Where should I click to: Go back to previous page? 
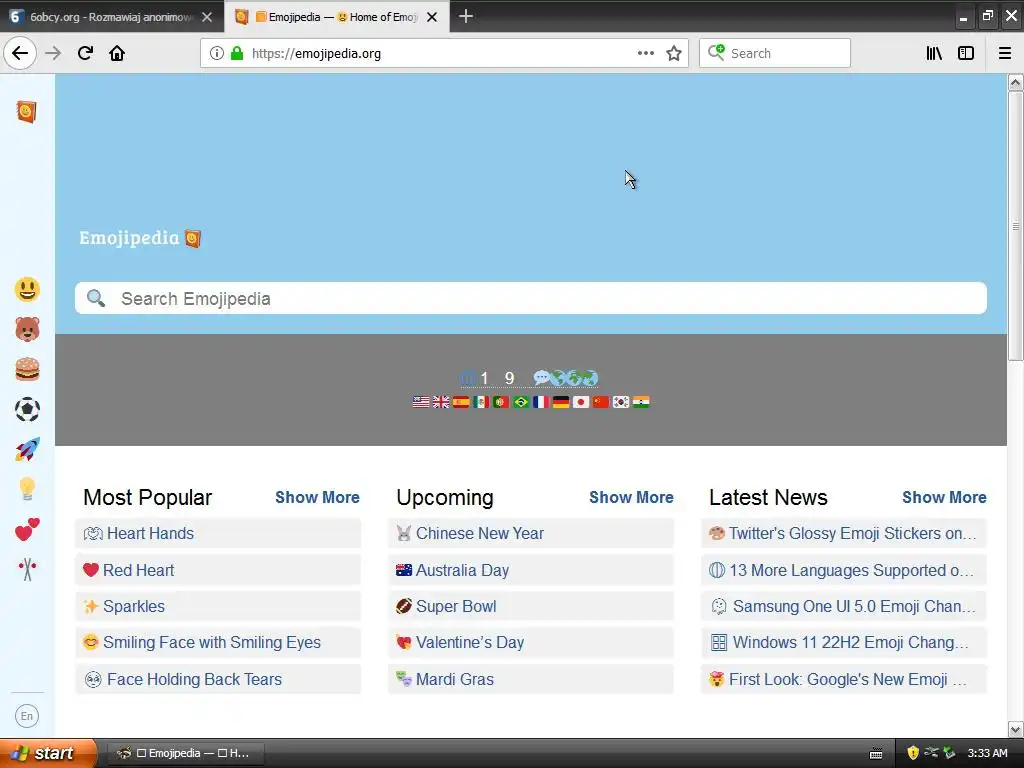click(20, 53)
